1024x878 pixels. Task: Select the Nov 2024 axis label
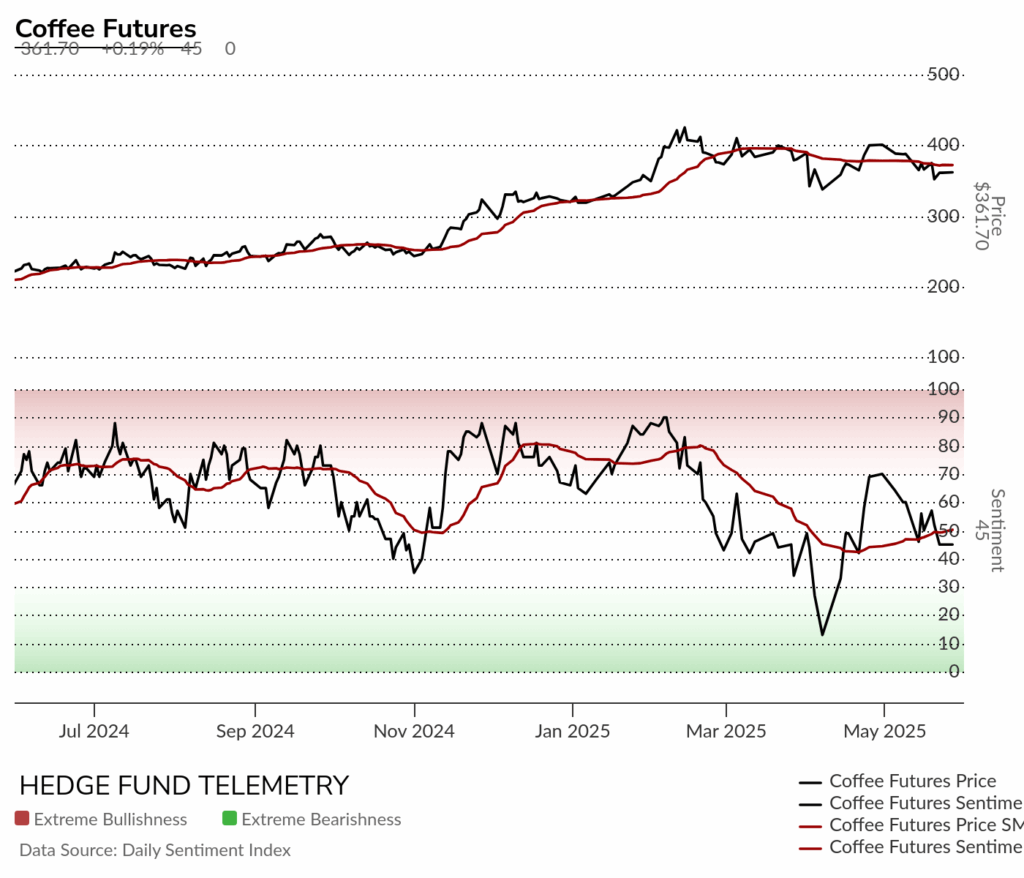pyautogui.click(x=413, y=731)
